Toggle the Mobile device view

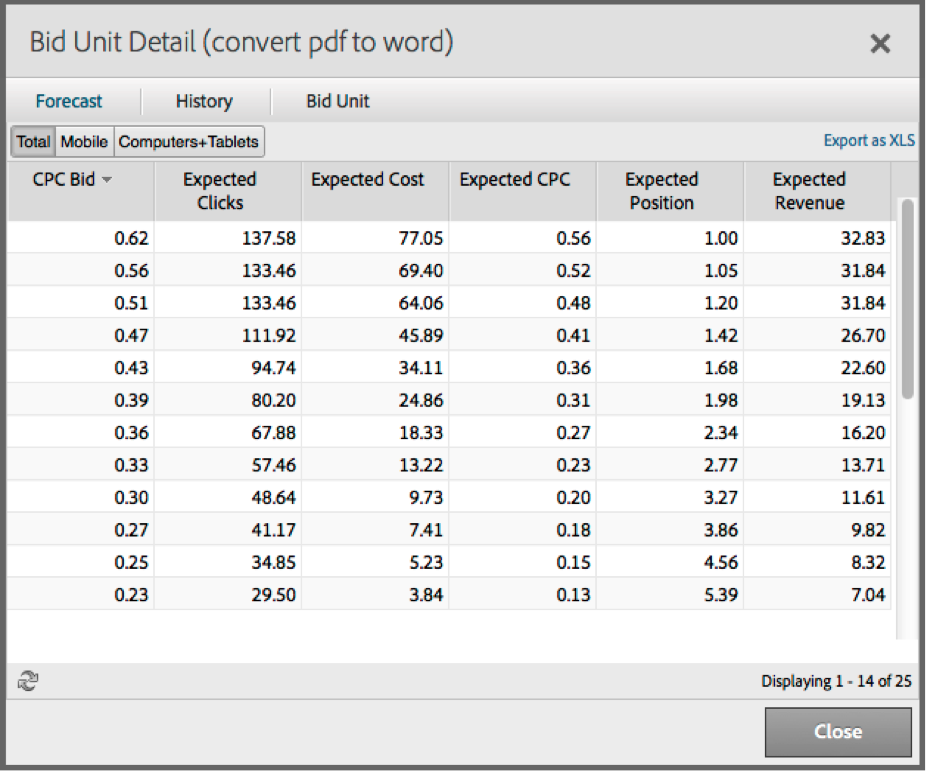(84, 142)
